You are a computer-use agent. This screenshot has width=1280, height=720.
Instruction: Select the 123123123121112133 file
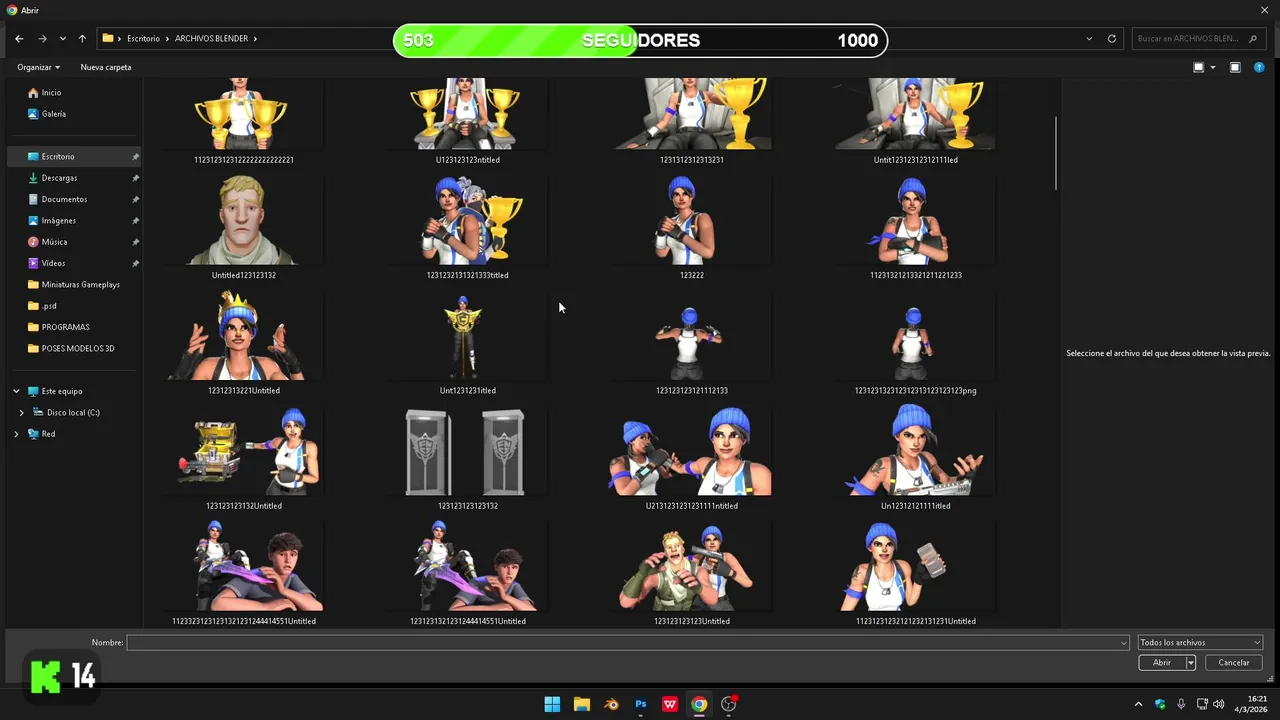(x=692, y=343)
